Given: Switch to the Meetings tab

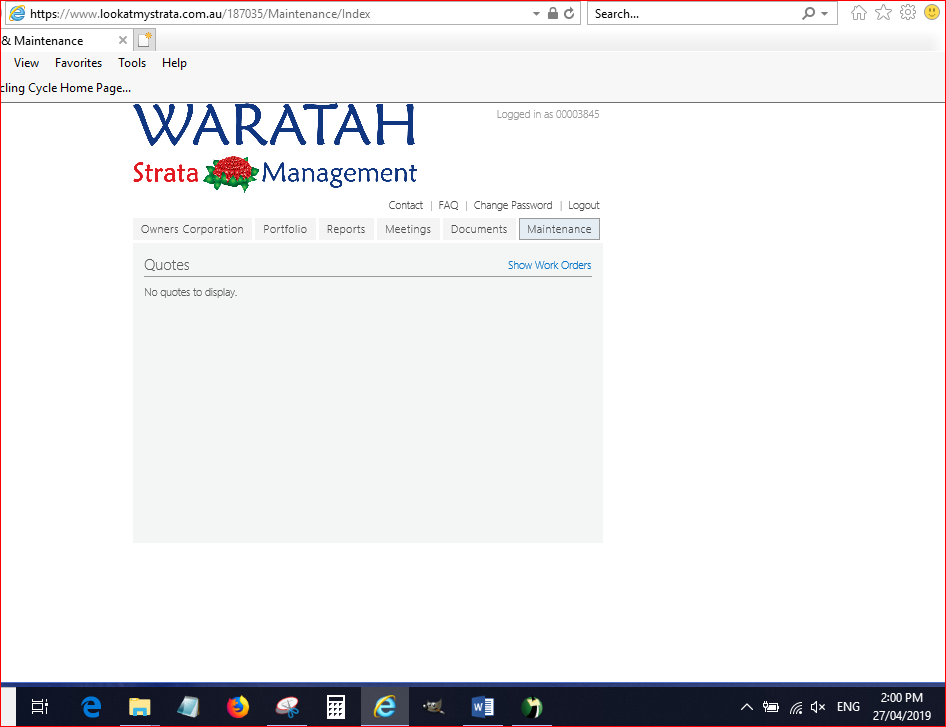Looking at the screenshot, I should [408, 229].
